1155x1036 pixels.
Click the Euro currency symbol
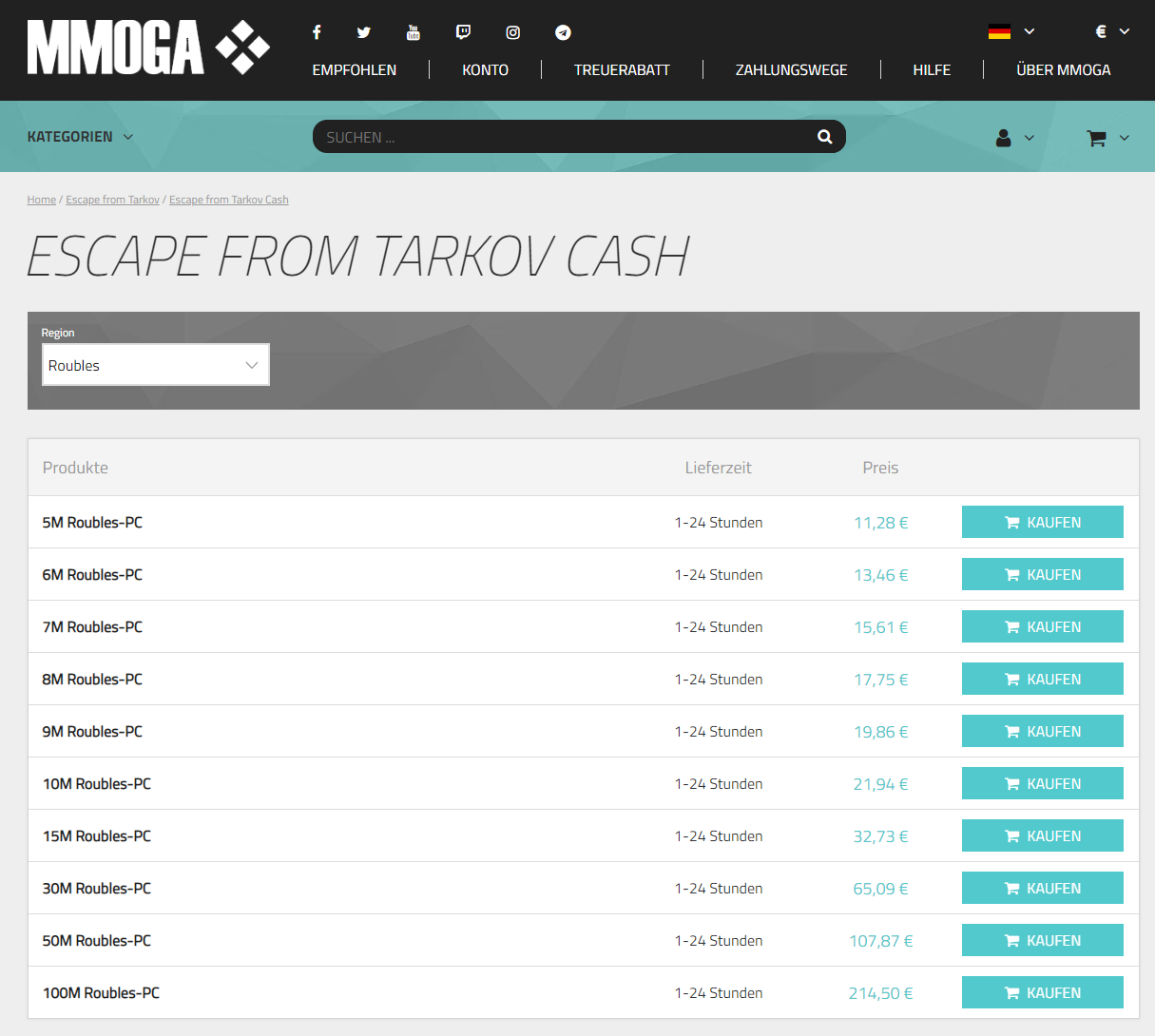[1101, 31]
